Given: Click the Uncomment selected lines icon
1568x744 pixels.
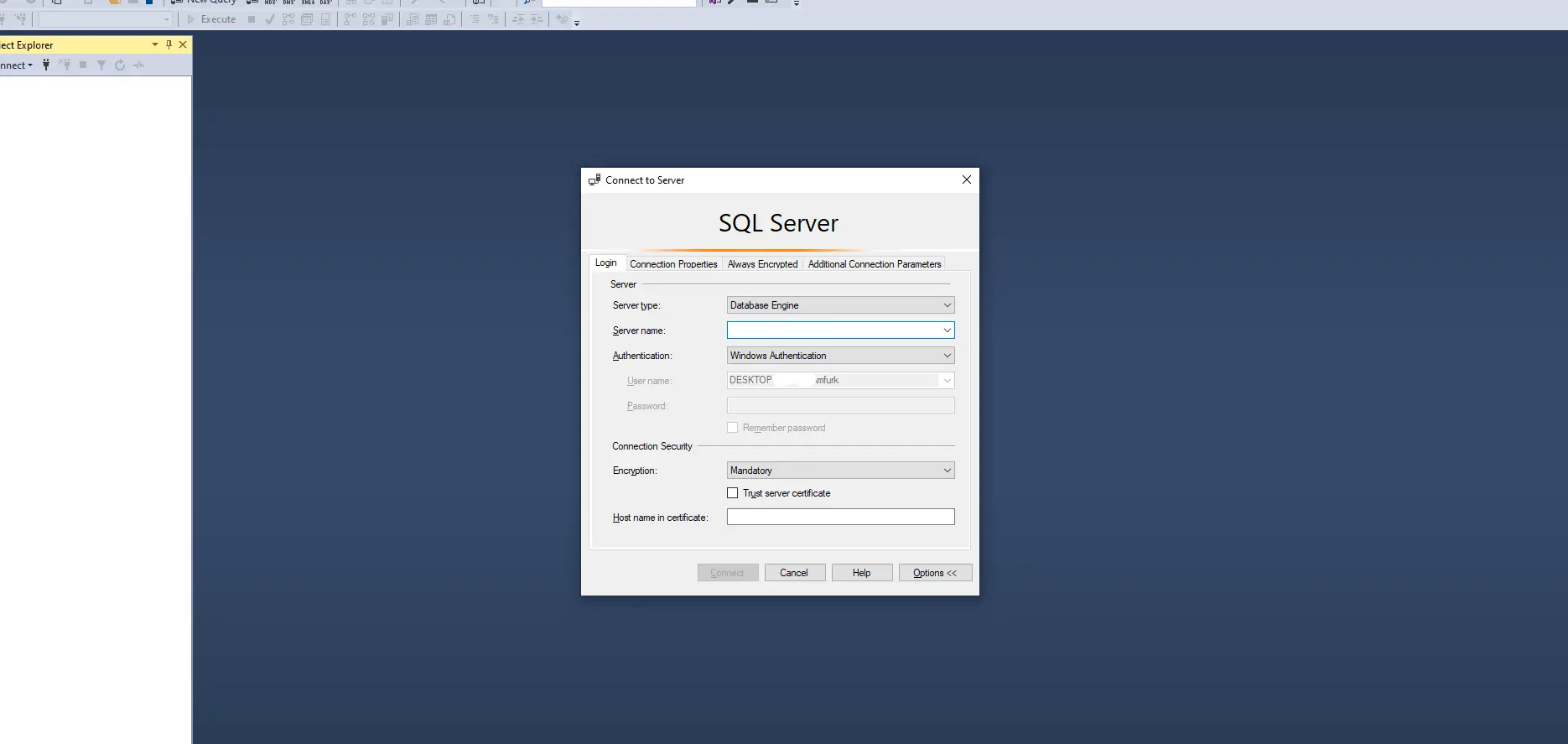Looking at the screenshot, I should (x=493, y=19).
